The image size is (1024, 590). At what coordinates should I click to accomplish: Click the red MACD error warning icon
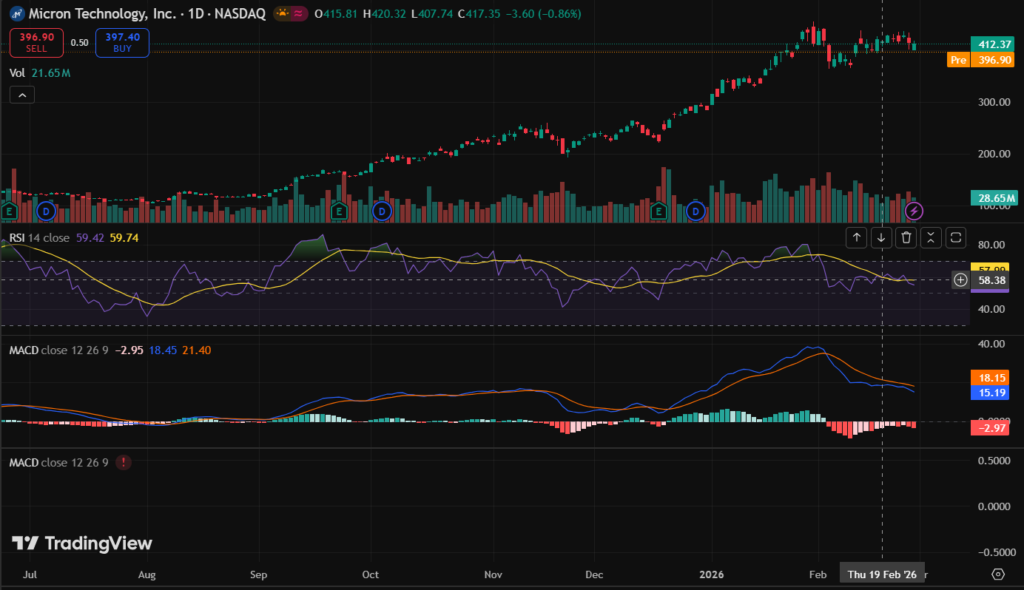123,463
